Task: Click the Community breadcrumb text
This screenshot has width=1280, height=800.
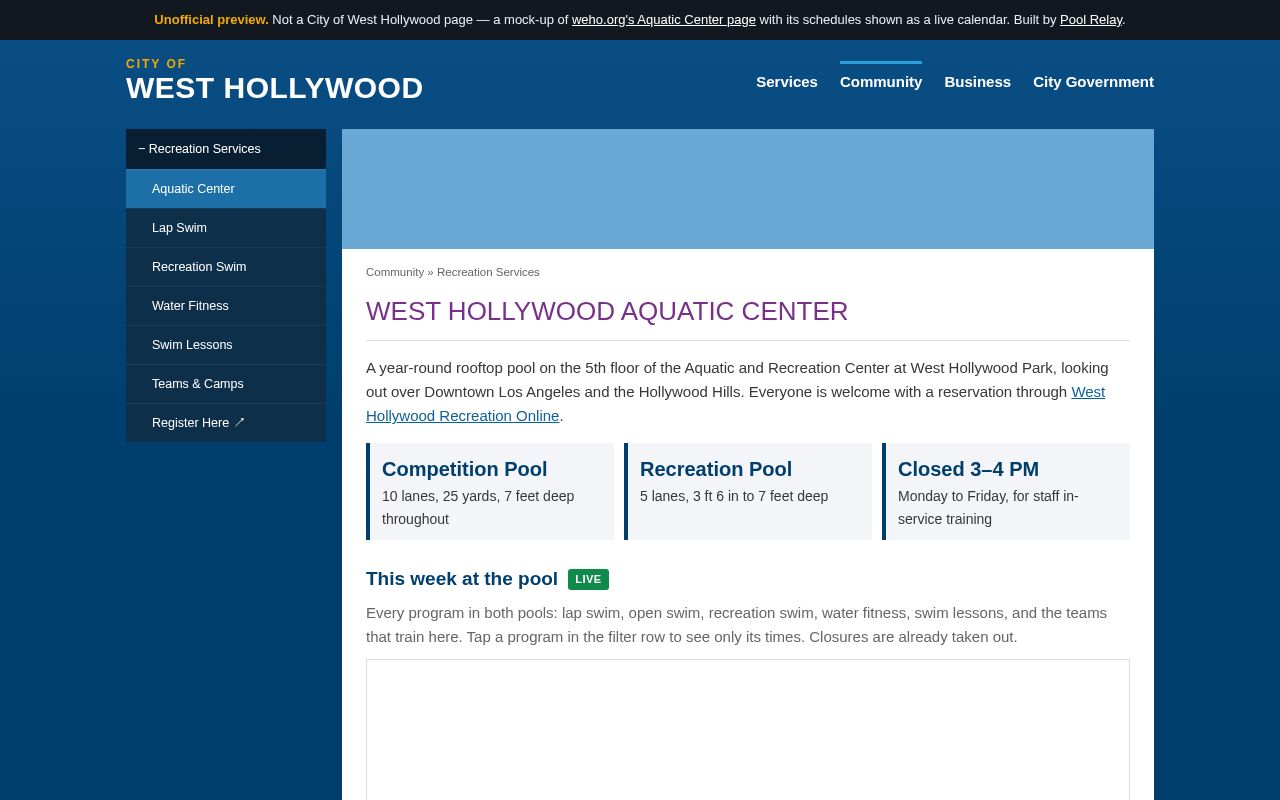Action: click(395, 272)
